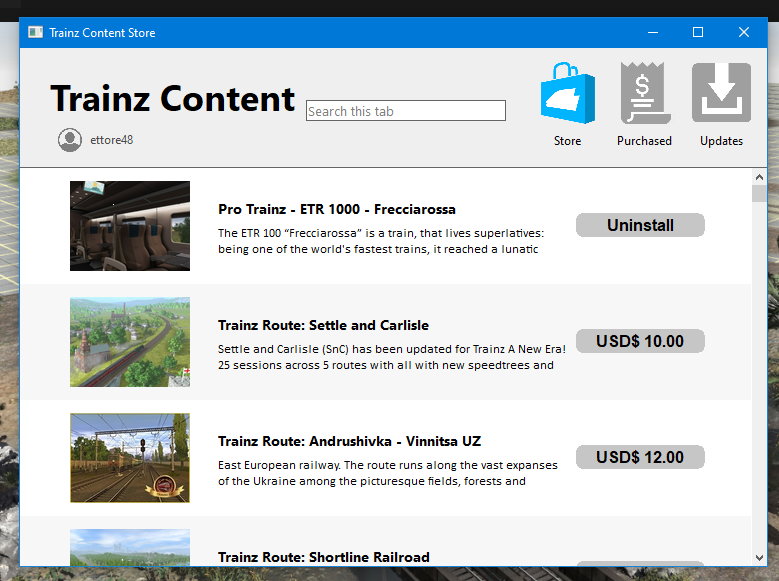Select the Trainz Route: Shortline Railroad title
This screenshot has width=779, height=581.
[x=324, y=557]
